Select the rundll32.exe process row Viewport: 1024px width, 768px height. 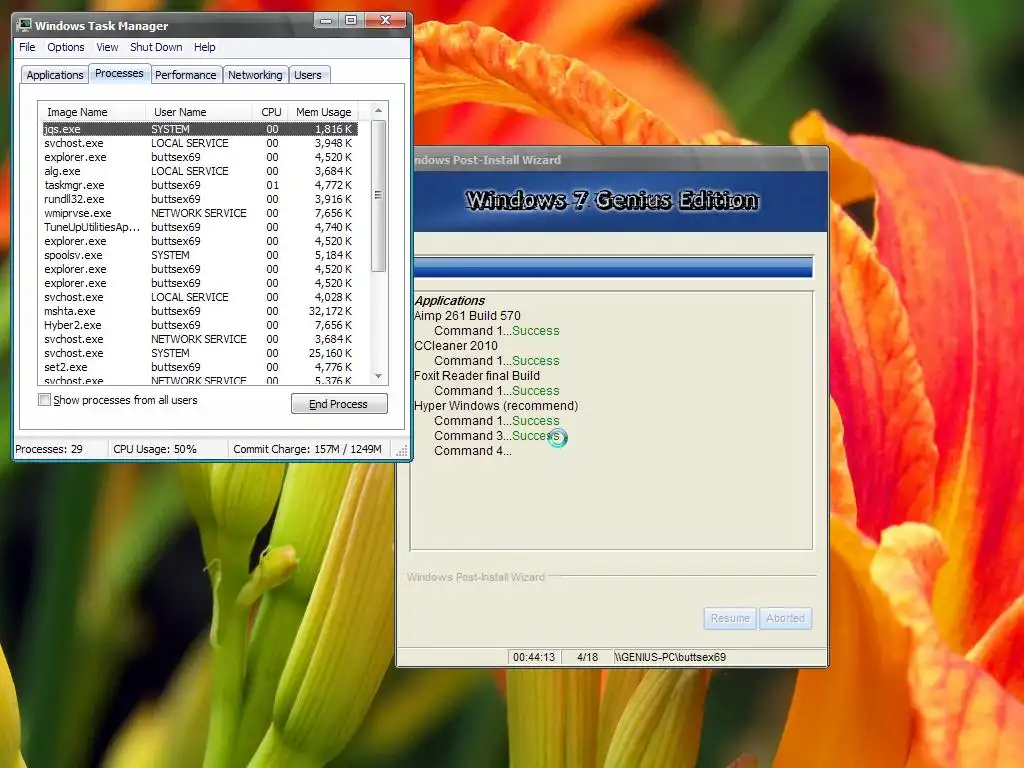pyautogui.click(x=200, y=199)
